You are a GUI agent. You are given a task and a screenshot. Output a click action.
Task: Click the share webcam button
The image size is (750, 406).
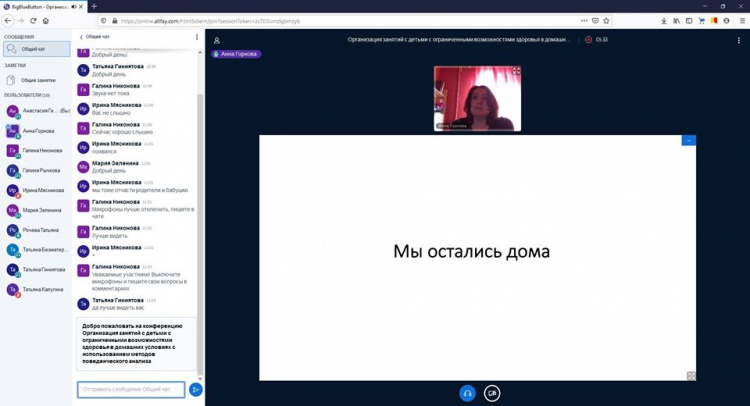(x=492, y=393)
